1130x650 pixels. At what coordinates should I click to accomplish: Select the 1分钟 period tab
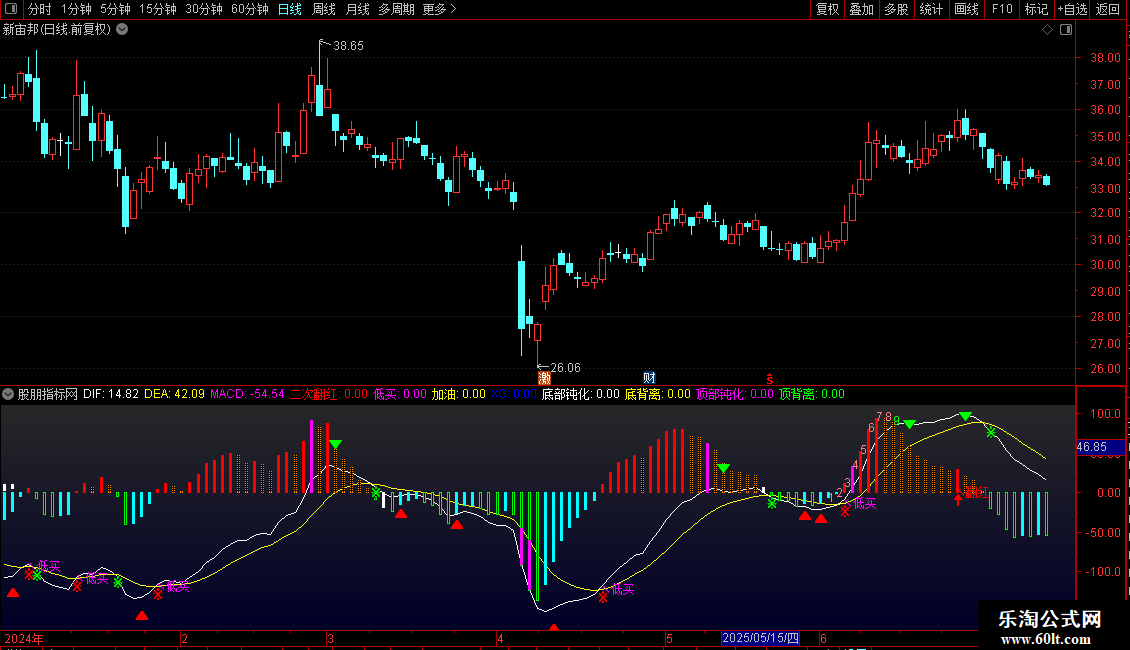click(x=76, y=9)
